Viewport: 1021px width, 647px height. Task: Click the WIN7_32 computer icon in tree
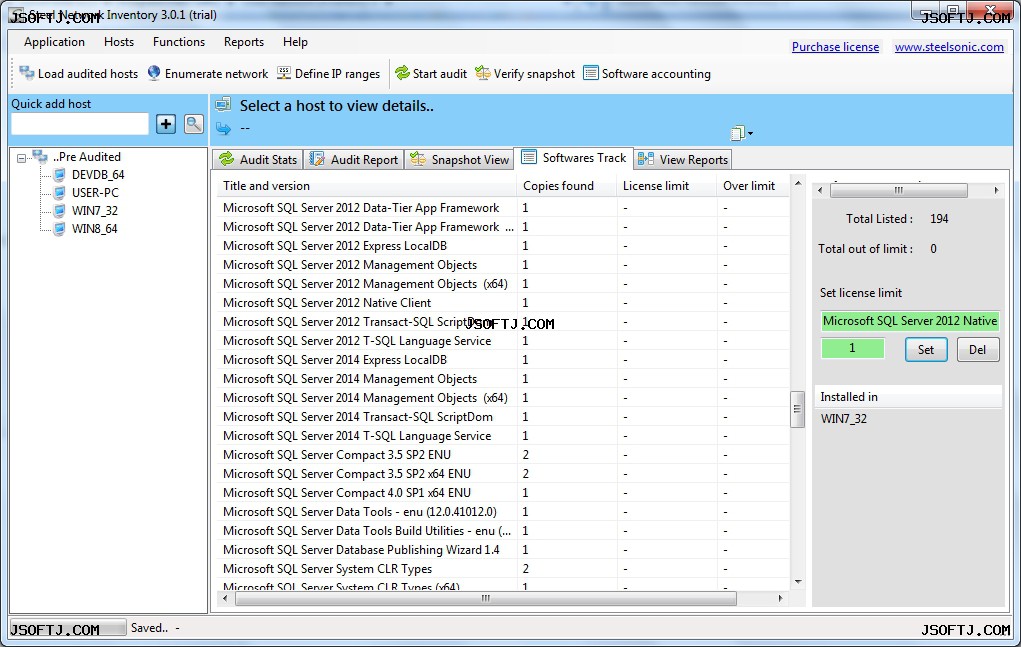coord(59,210)
